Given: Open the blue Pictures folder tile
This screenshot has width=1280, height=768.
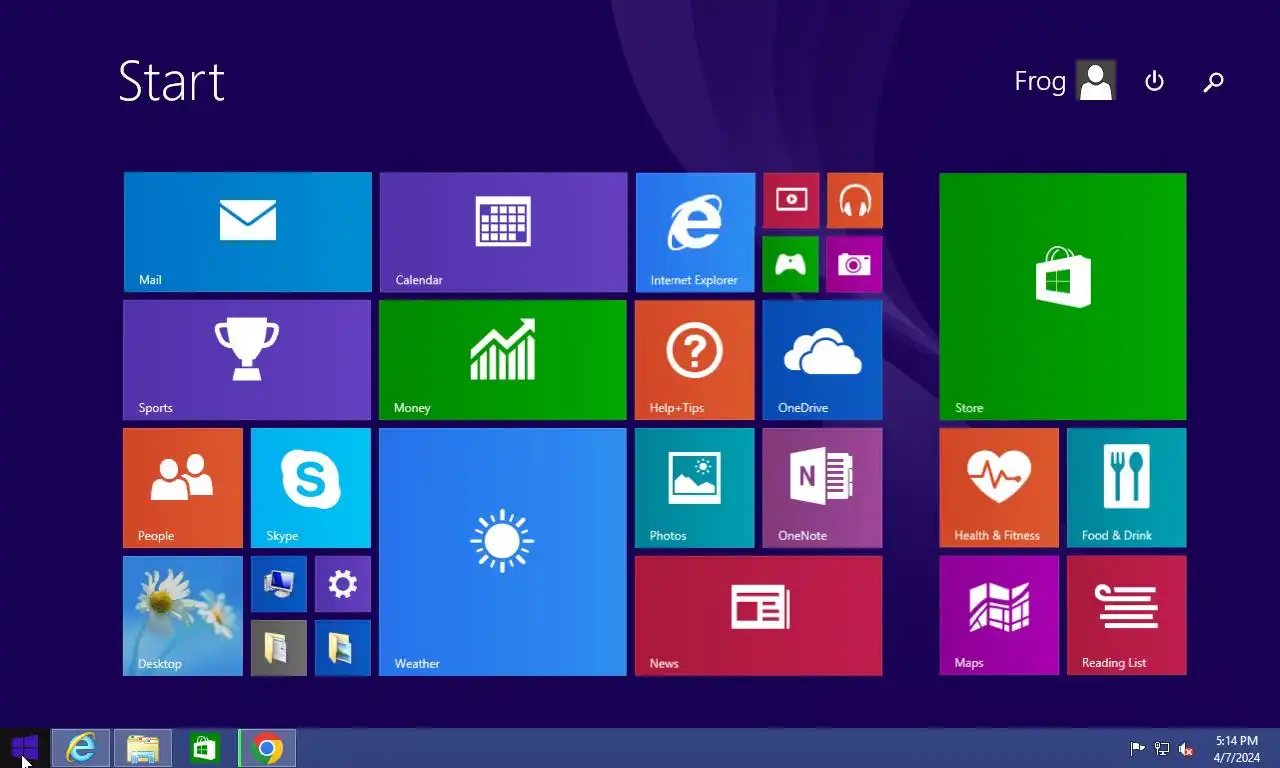Looking at the screenshot, I should coord(343,648).
